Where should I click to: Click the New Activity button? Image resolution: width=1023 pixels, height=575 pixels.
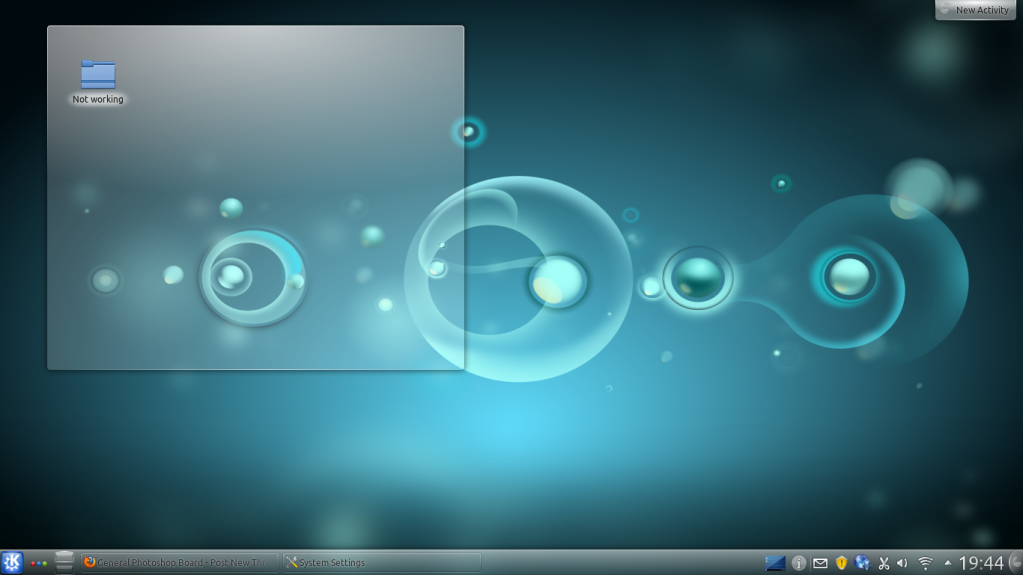pos(975,10)
